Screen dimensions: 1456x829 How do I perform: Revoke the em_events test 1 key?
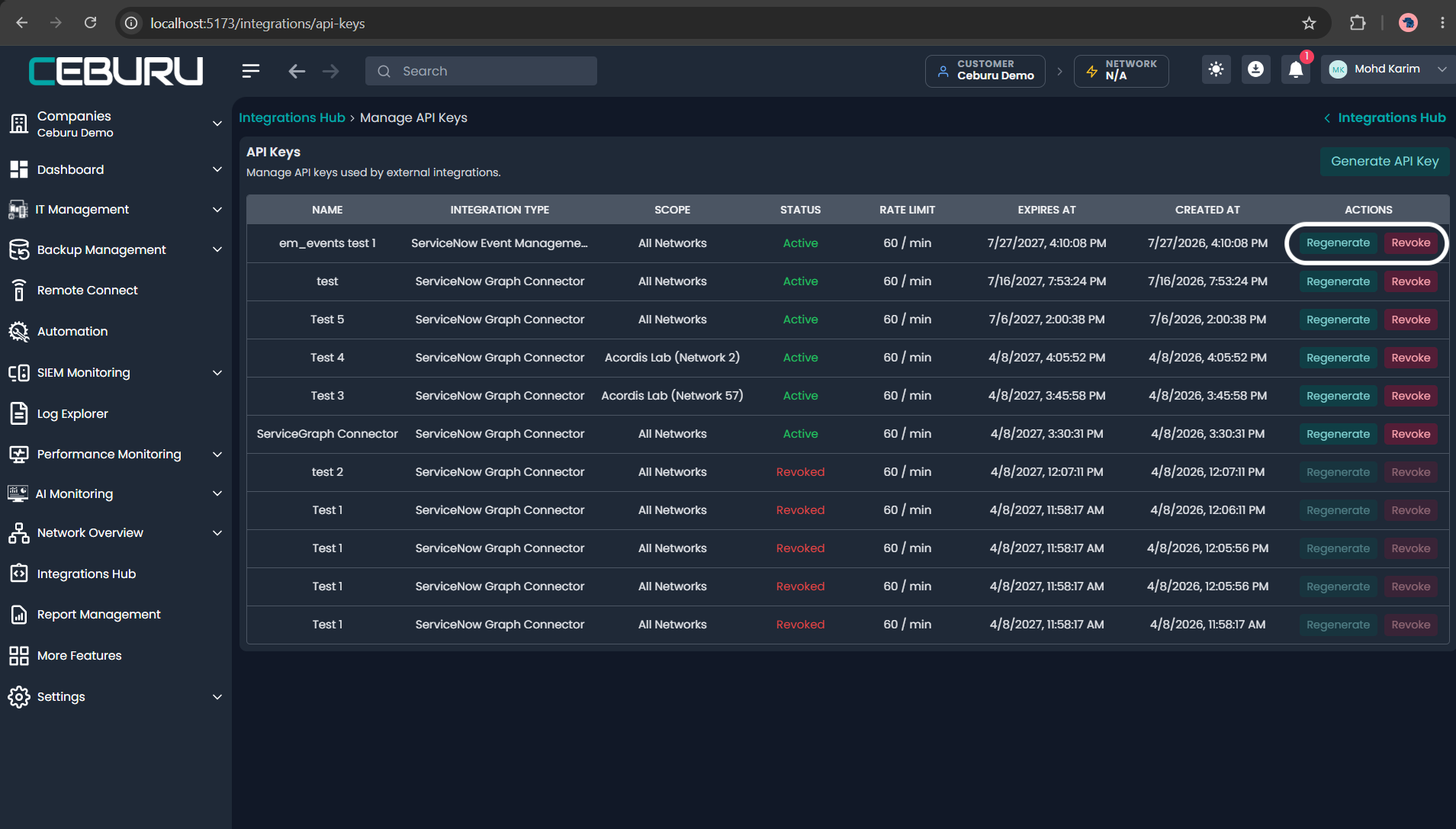pos(1411,243)
